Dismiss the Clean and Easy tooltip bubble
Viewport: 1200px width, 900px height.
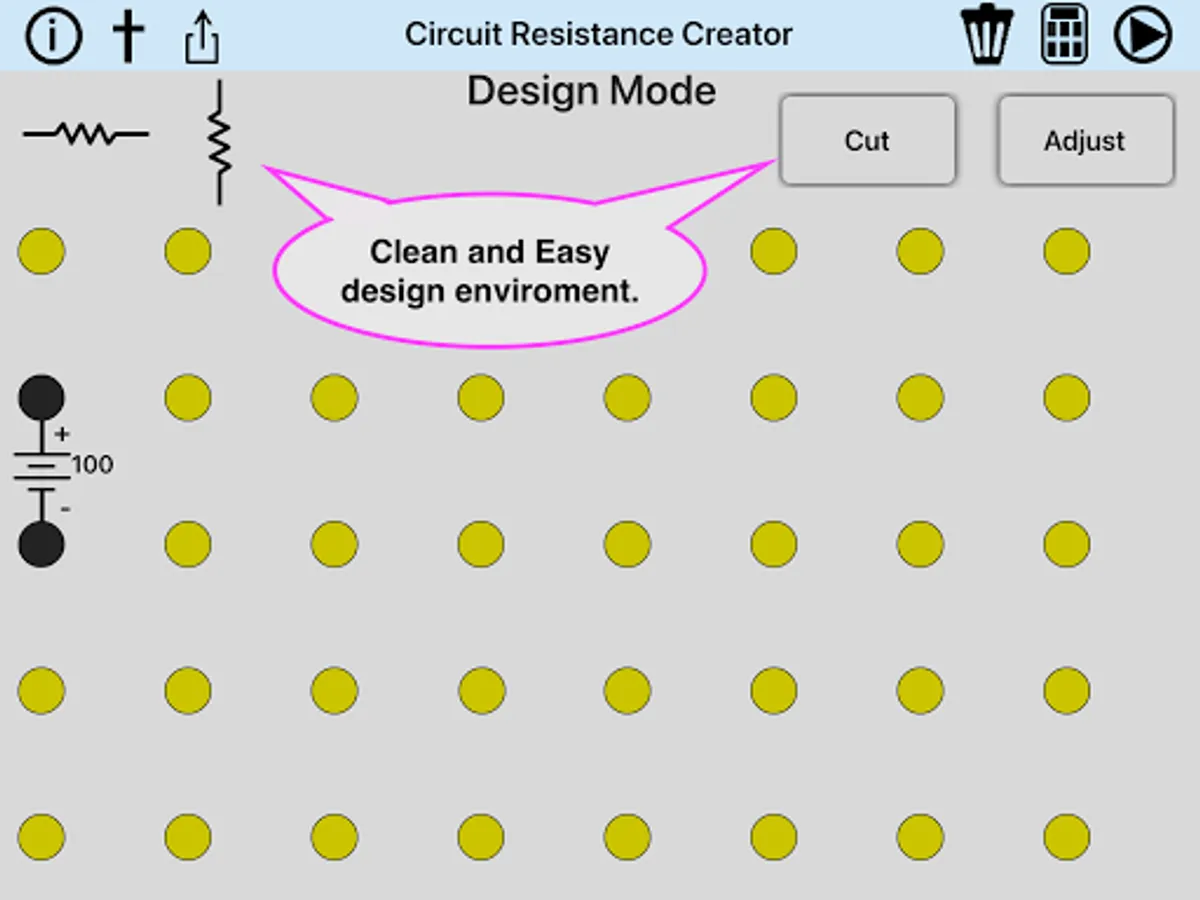489,270
